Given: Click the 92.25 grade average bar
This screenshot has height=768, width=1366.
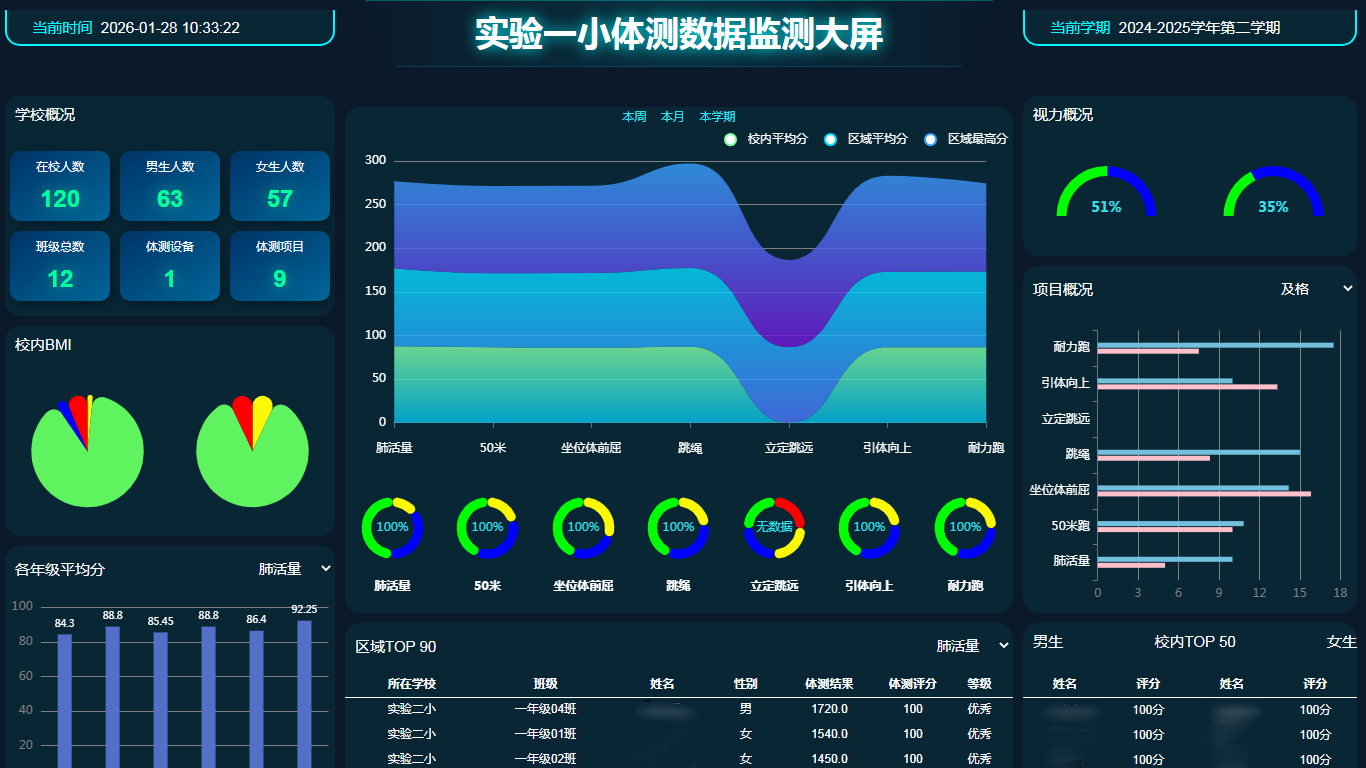Looking at the screenshot, I should (x=304, y=693).
